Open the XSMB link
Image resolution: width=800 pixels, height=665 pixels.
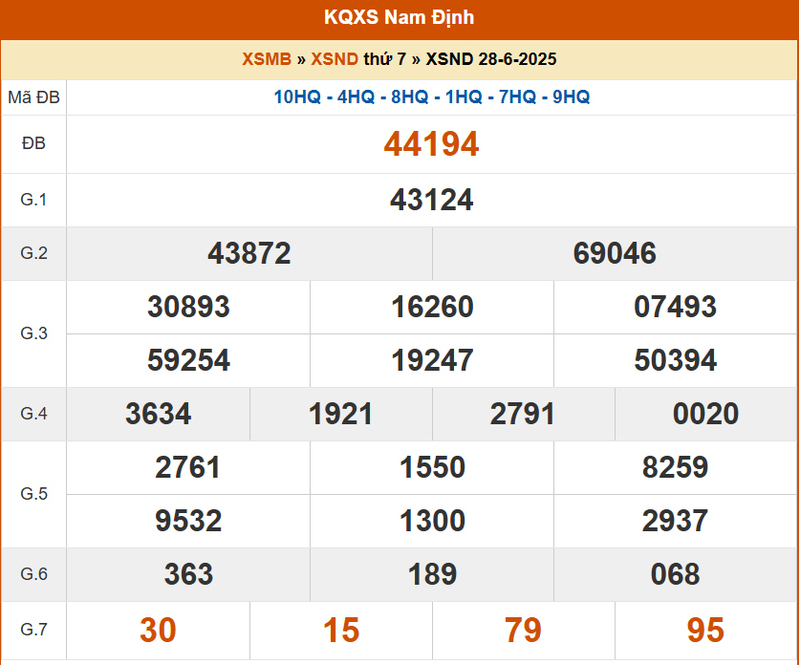pyautogui.click(x=266, y=59)
